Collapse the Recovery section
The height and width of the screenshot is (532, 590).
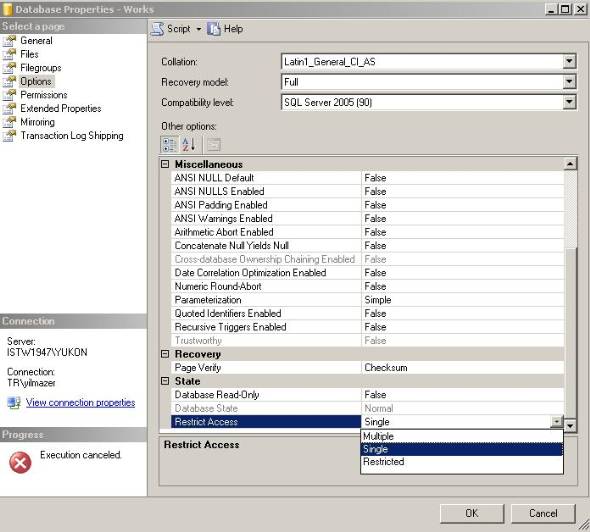point(165,354)
